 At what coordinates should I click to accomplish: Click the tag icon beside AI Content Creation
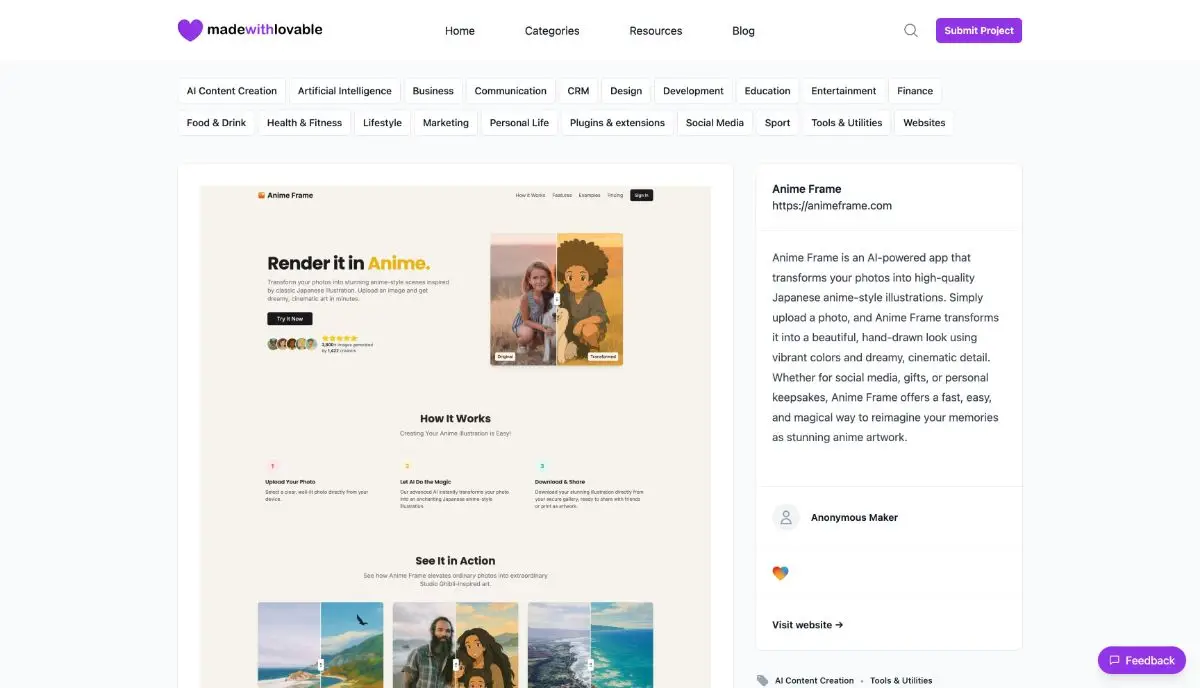pyautogui.click(x=763, y=680)
